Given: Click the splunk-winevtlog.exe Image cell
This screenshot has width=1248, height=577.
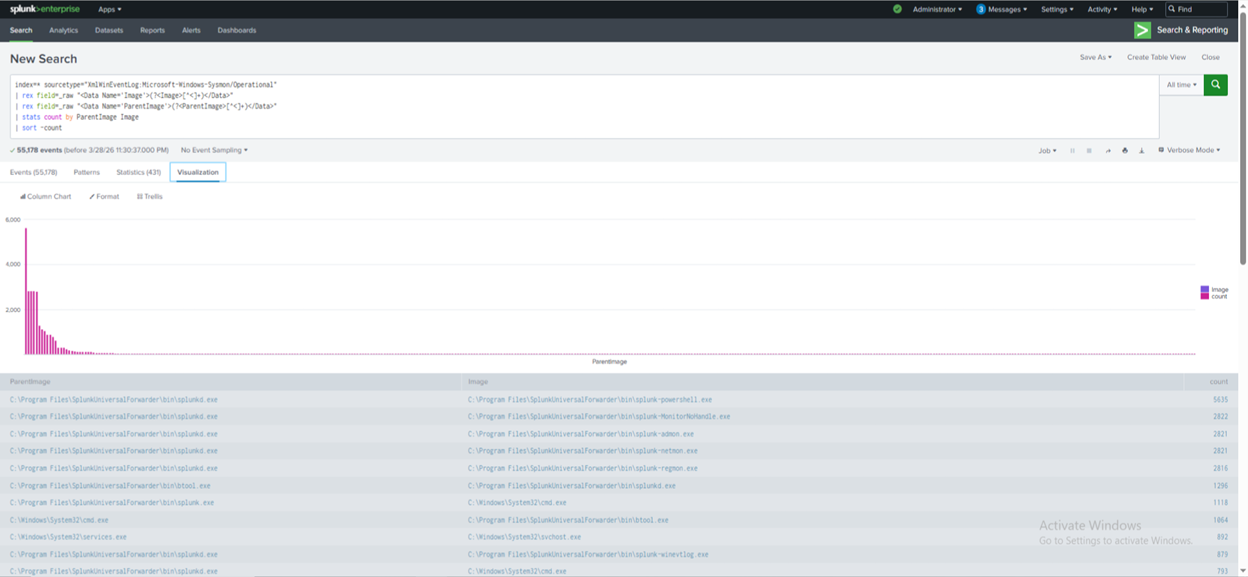Looking at the screenshot, I should [x=588, y=554].
